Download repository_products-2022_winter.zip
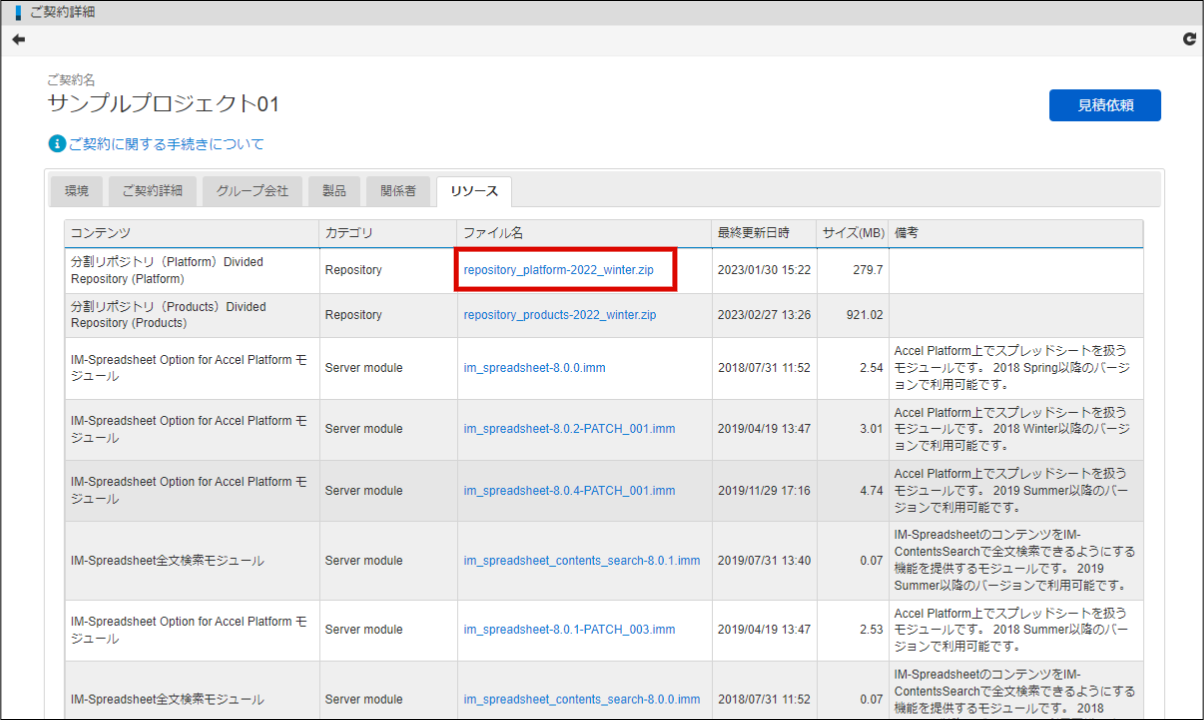1204x720 pixels. tap(560, 315)
